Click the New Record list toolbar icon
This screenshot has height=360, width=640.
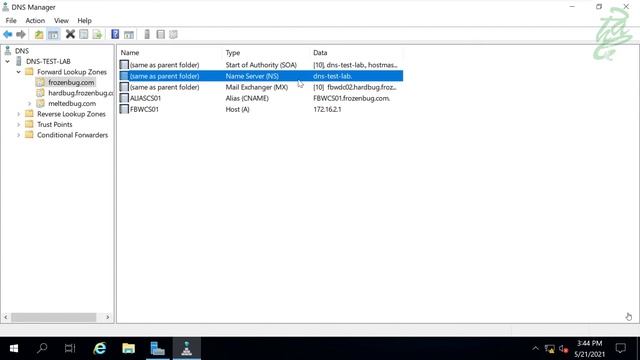pos(160,34)
